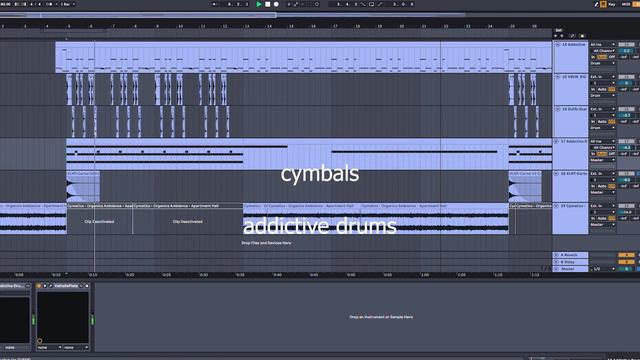Open the 1 Bar quantization menu
This screenshot has height=360, width=640.
coord(67,4)
